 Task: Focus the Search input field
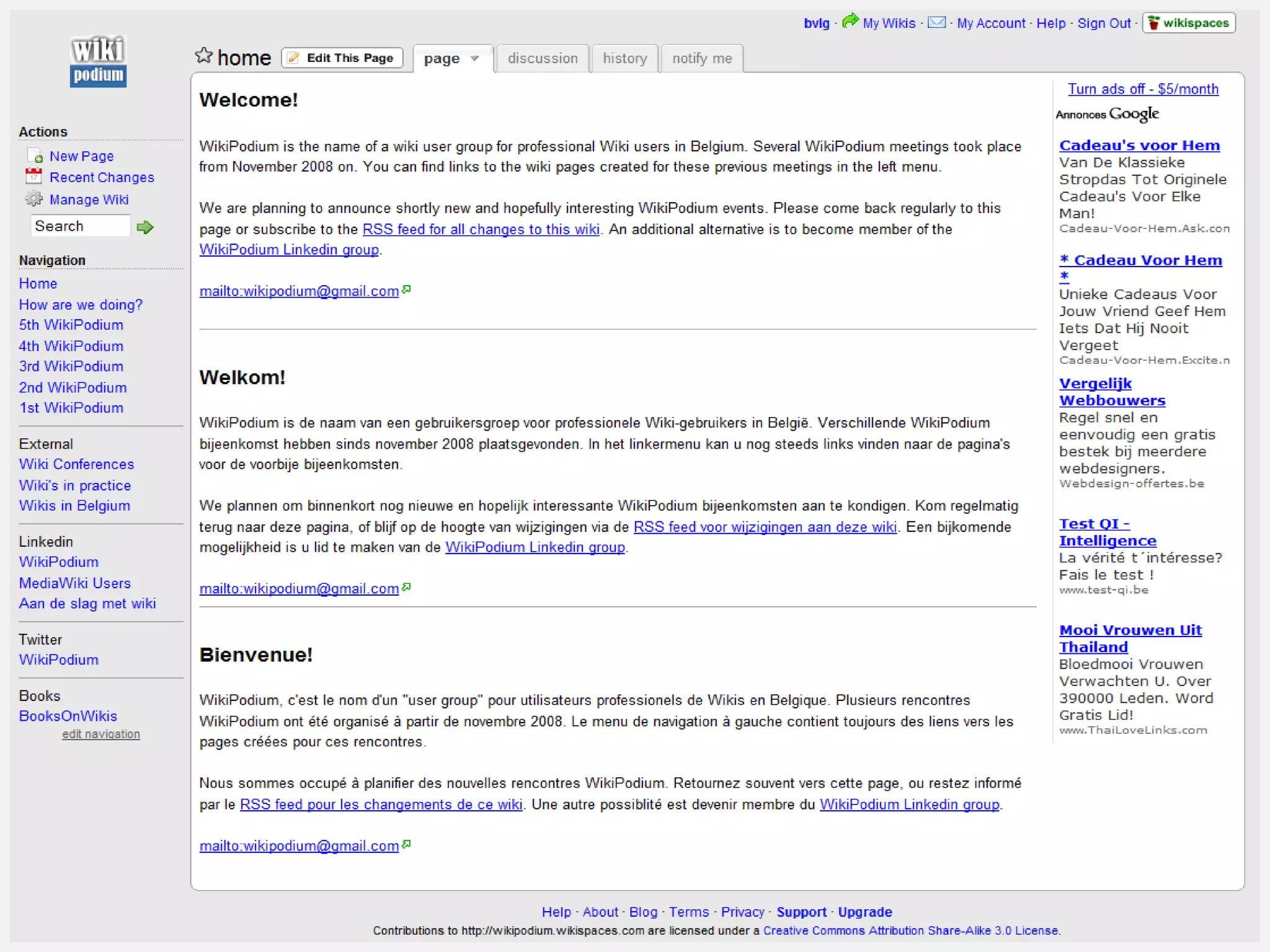[x=80, y=226]
